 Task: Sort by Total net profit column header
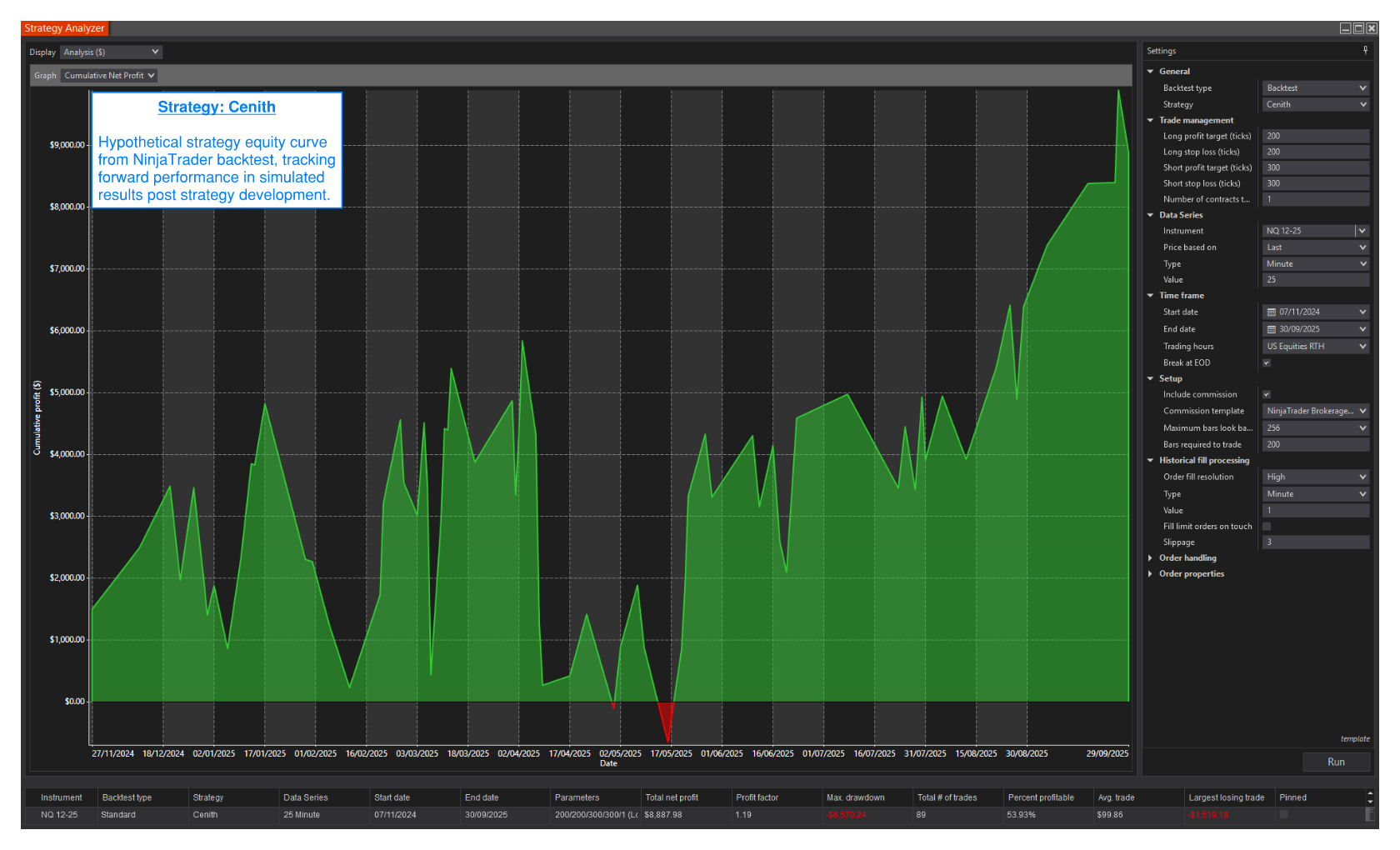coord(672,797)
